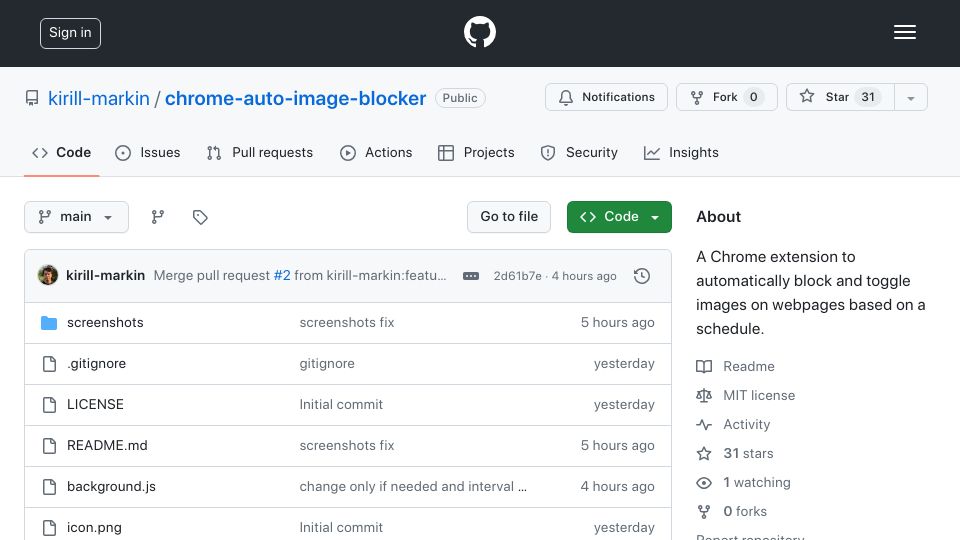Click file icon beside LICENSE
The height and width of the screenshot is (540, 960).
click(x=49, y=405)
